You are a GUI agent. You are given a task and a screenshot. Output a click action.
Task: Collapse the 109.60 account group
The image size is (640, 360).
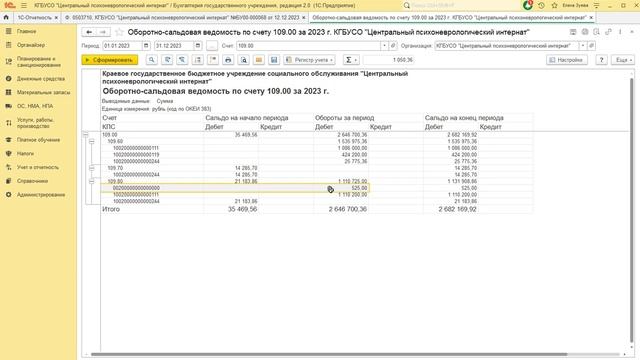point(92,141)
